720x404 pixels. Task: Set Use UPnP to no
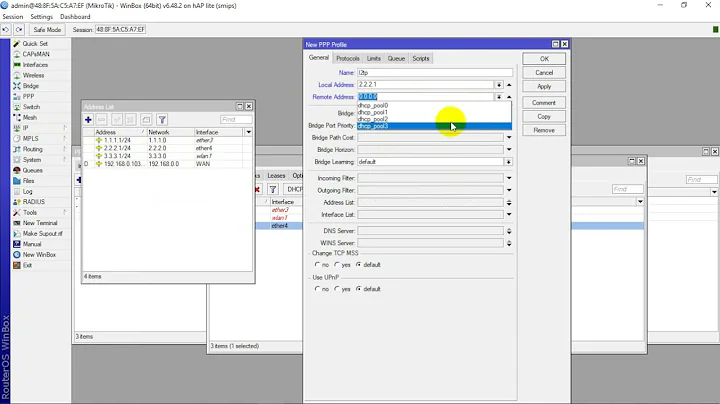pos(317,289)
